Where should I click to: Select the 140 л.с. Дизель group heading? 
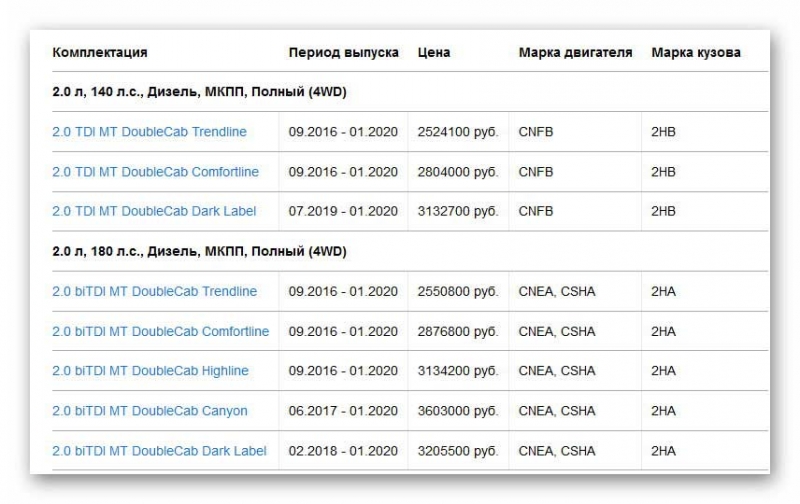(x=199, y=92)
